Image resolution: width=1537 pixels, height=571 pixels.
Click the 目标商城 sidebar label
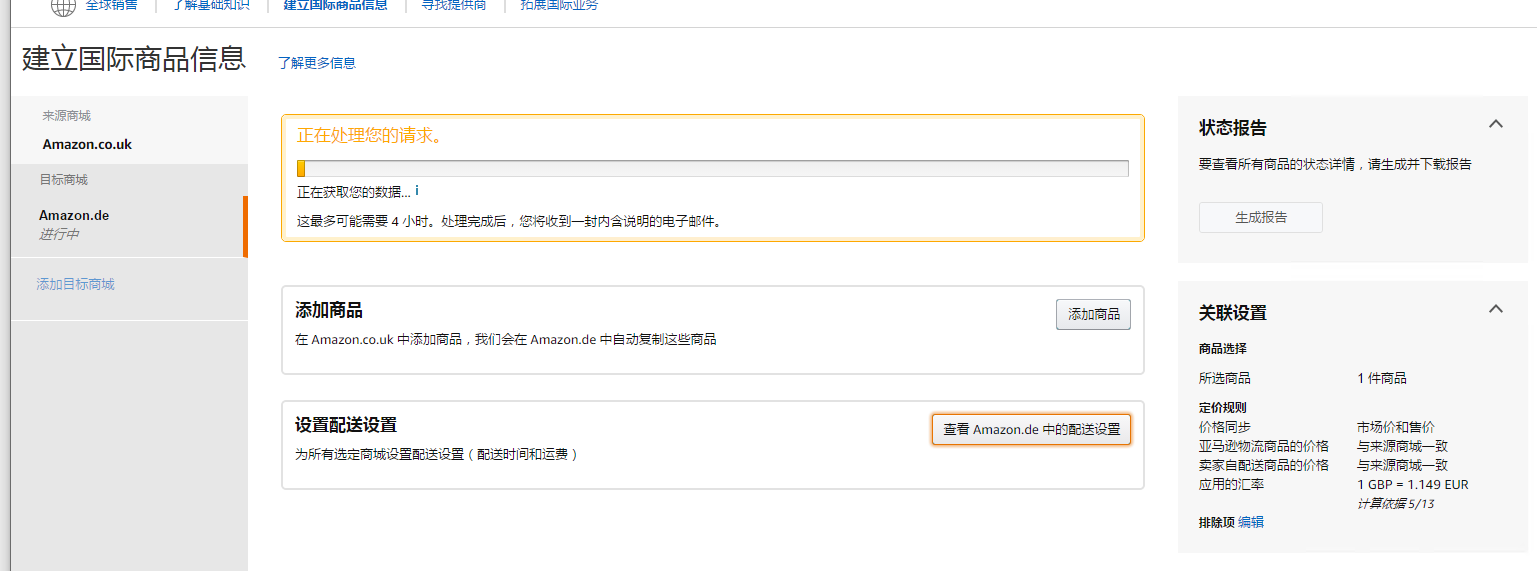pyautogui.click(x=63, y=180)
